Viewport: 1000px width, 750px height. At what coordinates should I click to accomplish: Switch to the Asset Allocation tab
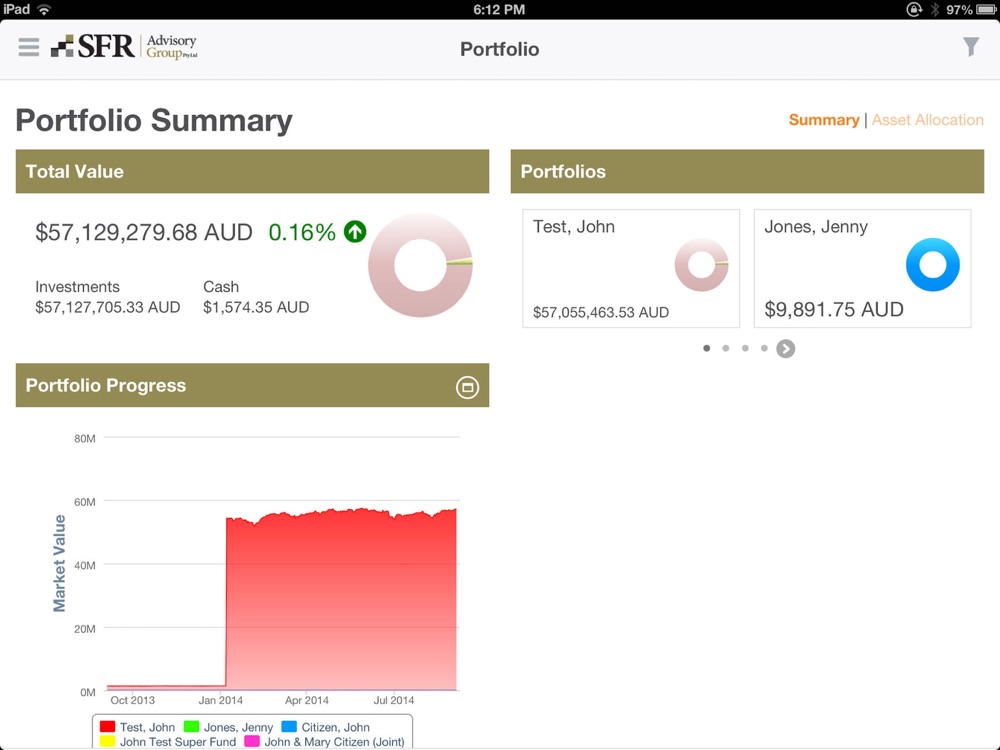[927, 120]
